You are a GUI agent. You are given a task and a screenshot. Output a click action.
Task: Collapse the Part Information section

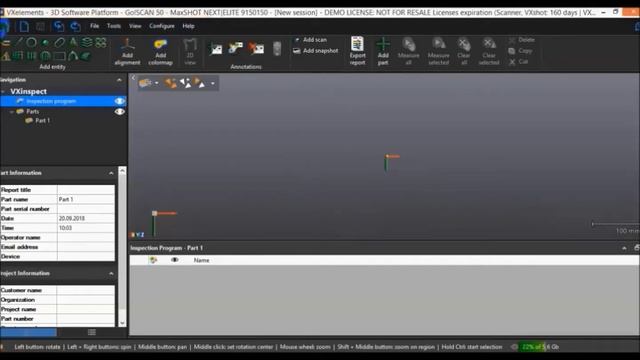(x=111, y=173)
